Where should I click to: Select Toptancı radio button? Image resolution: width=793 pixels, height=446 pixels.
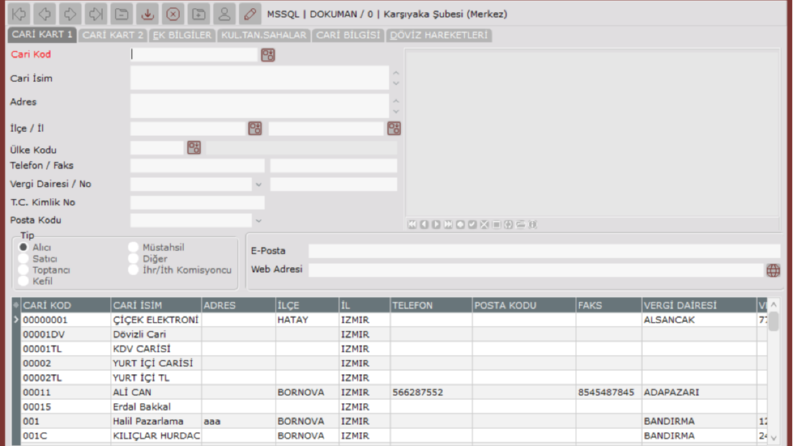coord(23,270)
